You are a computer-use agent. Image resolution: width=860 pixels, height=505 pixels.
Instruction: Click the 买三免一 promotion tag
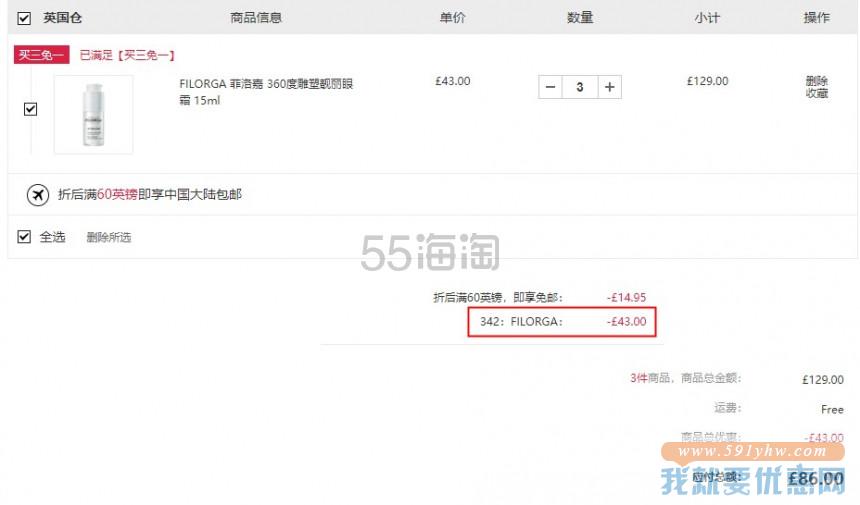[42, 55]
